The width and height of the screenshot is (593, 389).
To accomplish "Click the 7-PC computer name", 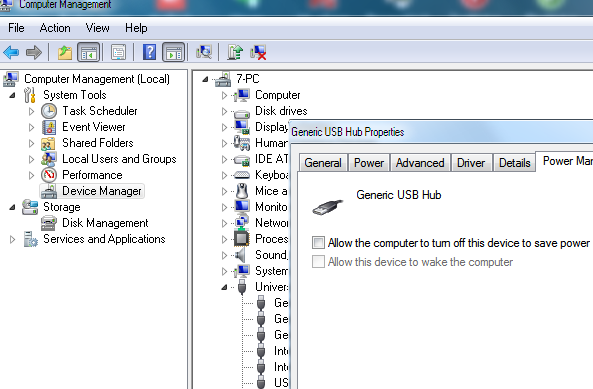I will tap(248, 79).
